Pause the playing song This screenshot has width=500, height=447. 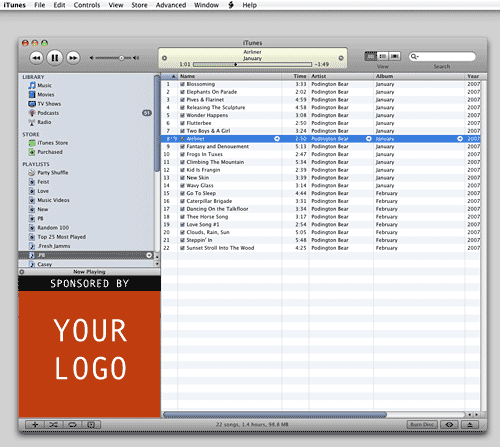pyautogui.click(x=55, y=58)
